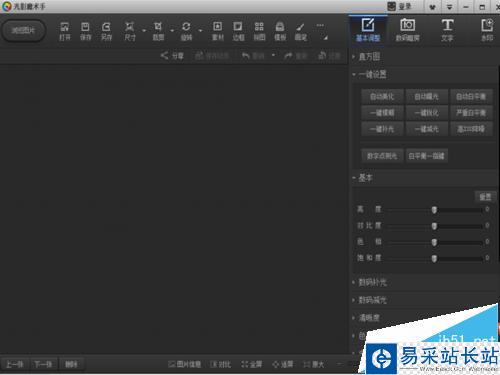The image size is (500, 375).
Task: Open the 素材 (Materials) tool icon
Action: (218, 31)
